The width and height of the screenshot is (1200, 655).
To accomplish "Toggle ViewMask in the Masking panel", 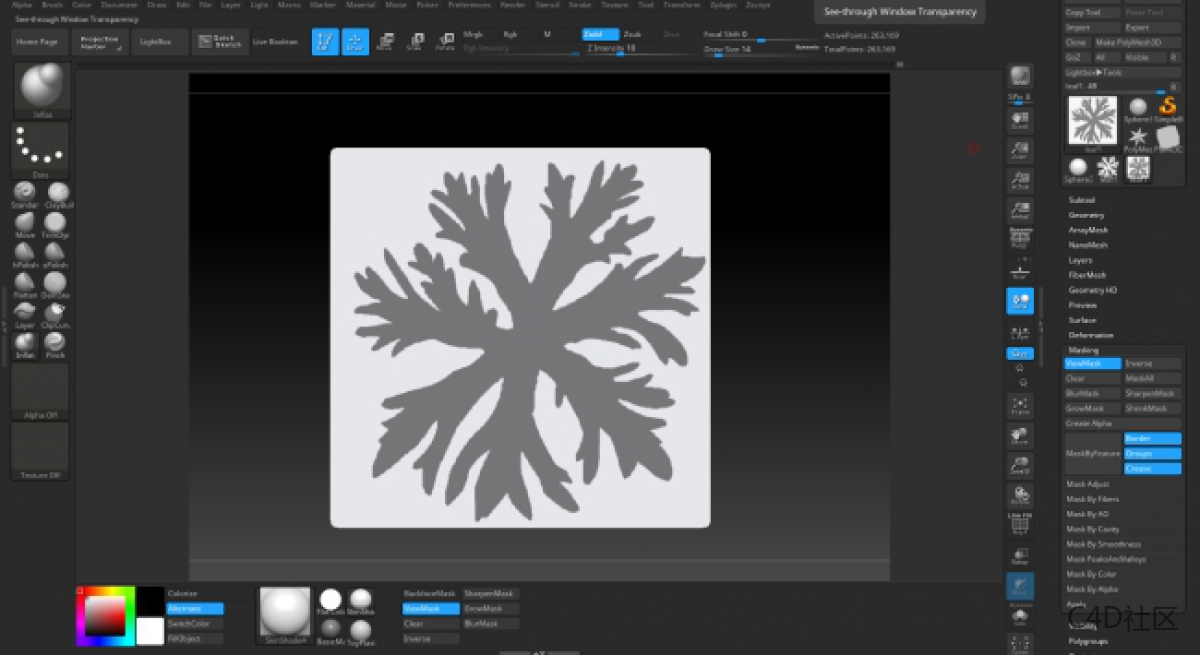I will pos(1092,364).
